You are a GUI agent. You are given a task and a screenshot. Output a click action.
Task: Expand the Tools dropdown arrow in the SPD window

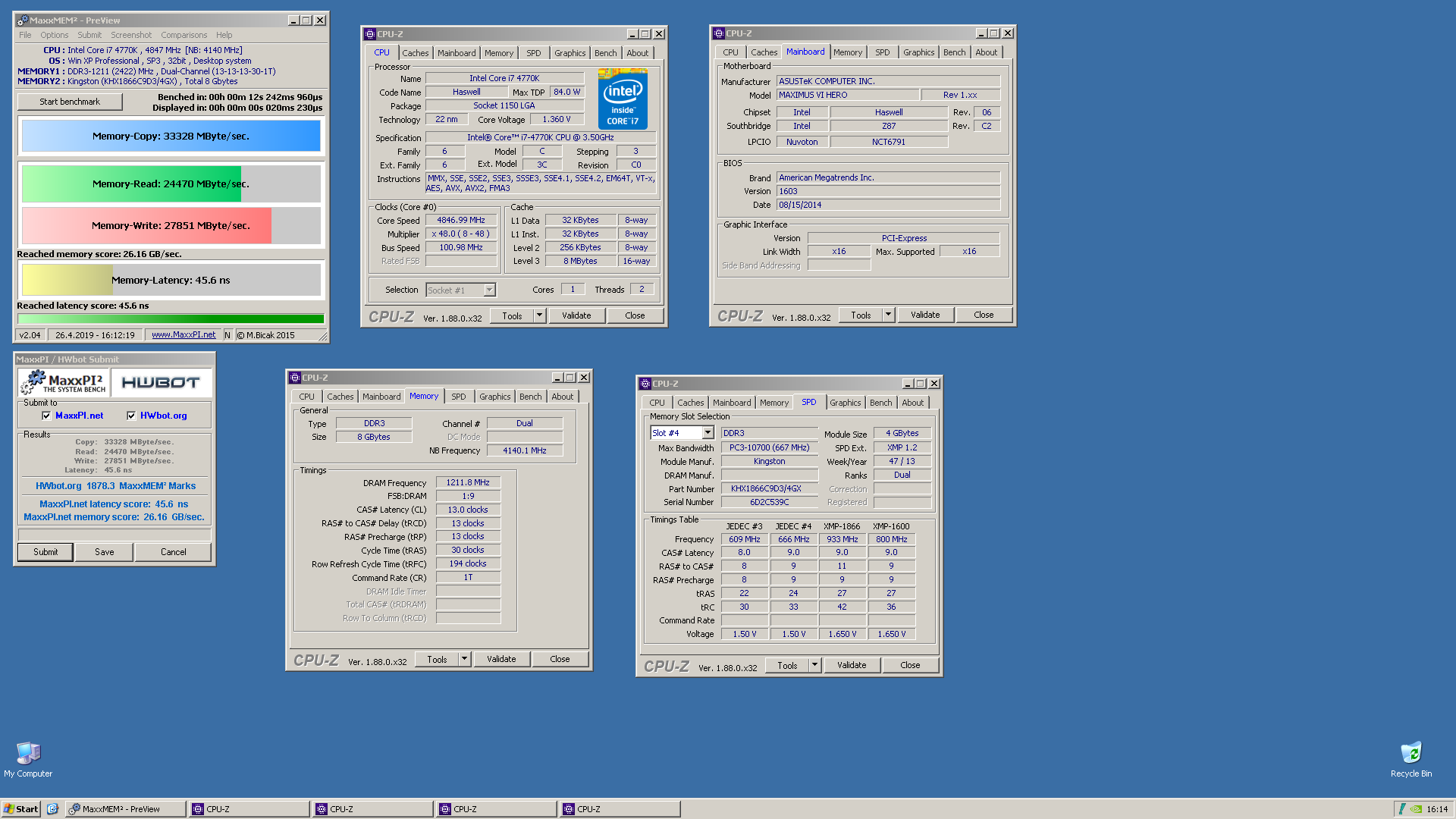pos(814,665)
